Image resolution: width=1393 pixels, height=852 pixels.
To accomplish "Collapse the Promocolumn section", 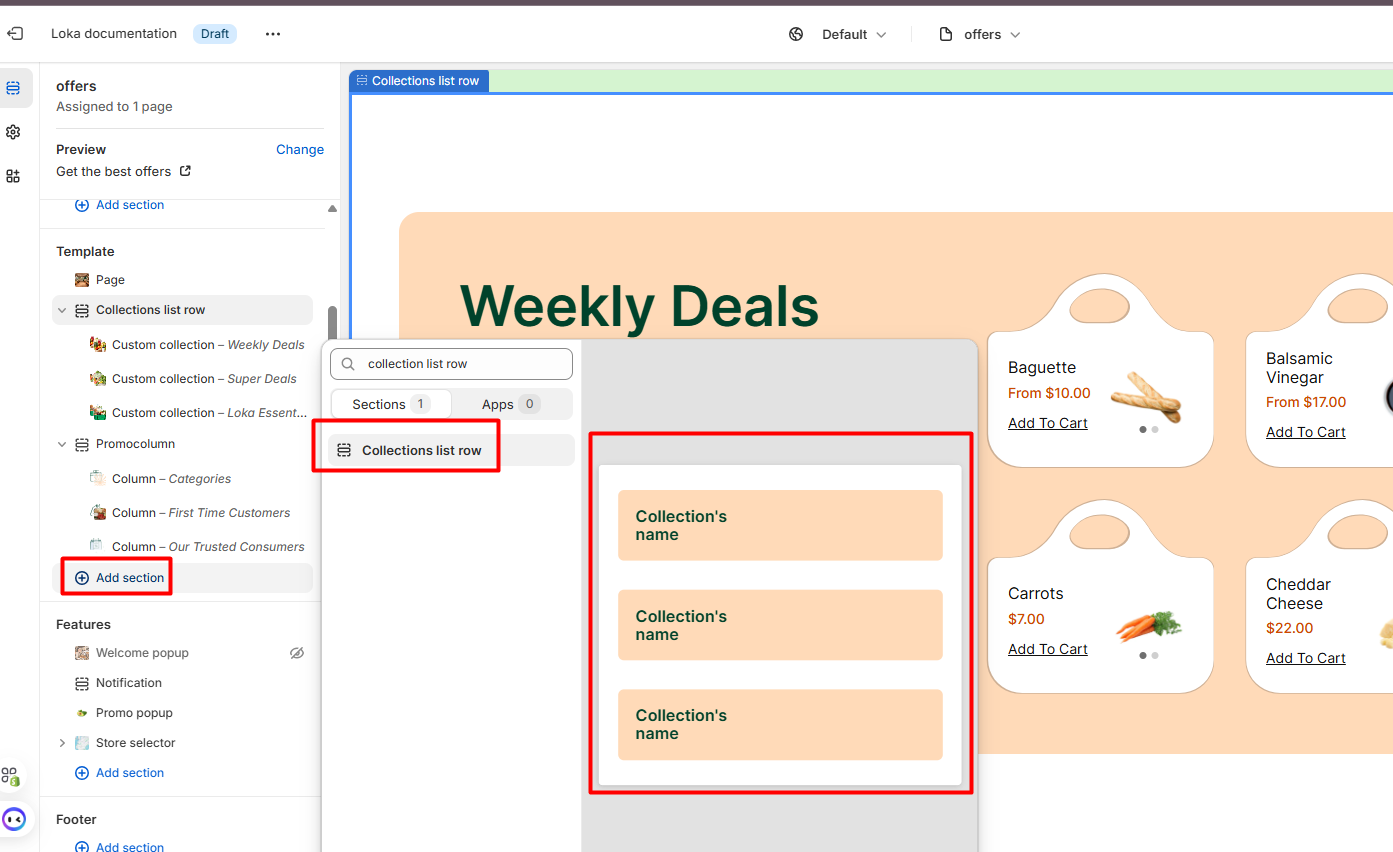I will click(x=62, y=444).
